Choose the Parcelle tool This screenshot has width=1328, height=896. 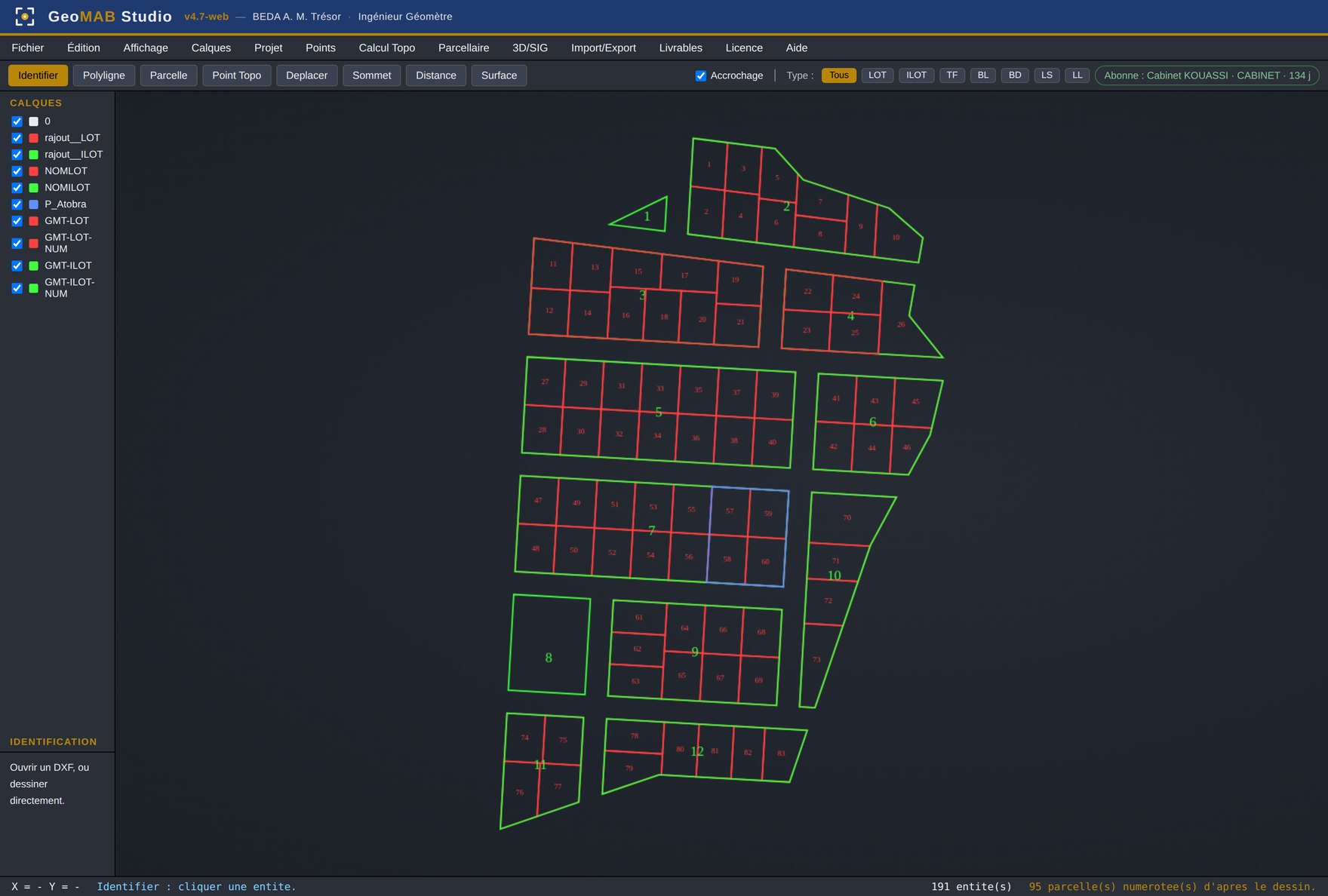(168, 75)
